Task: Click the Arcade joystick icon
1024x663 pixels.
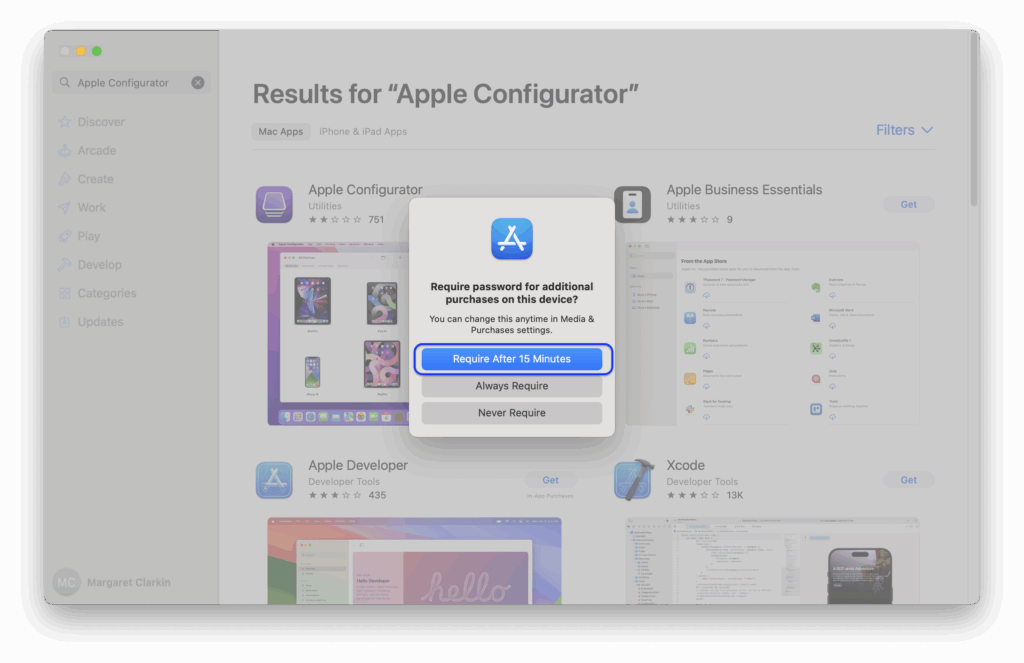Action: point(65,150)
